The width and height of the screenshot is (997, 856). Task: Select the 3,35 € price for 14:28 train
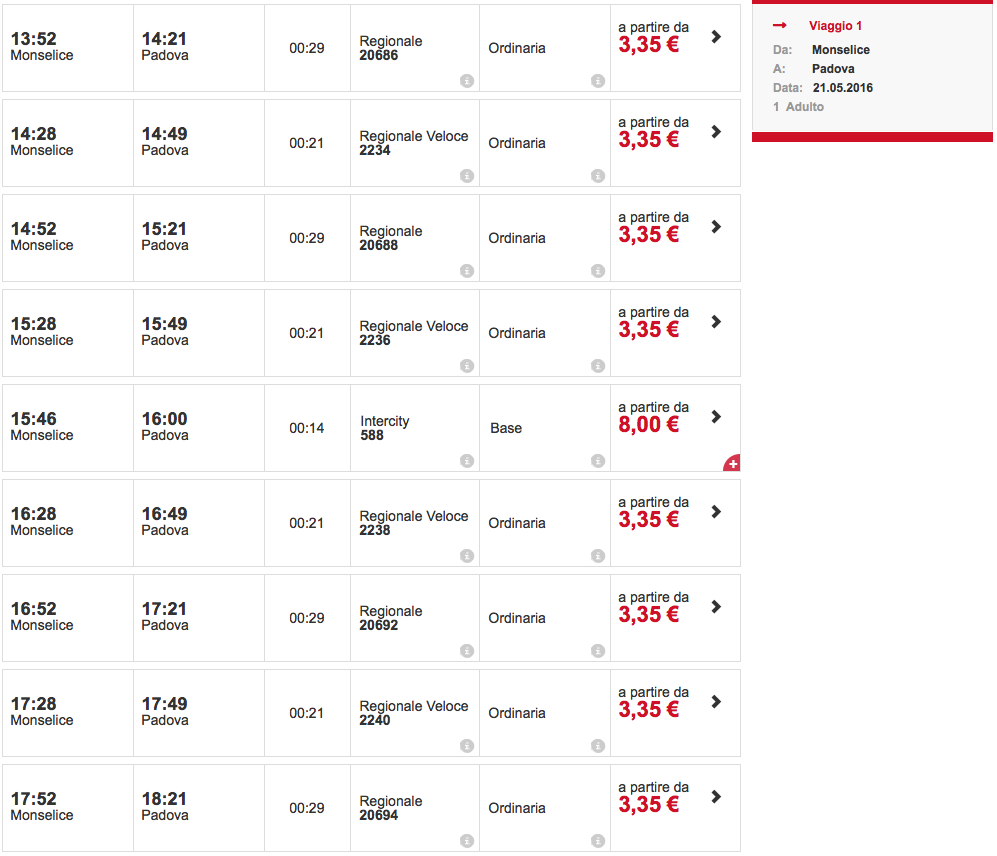[648, 140]
